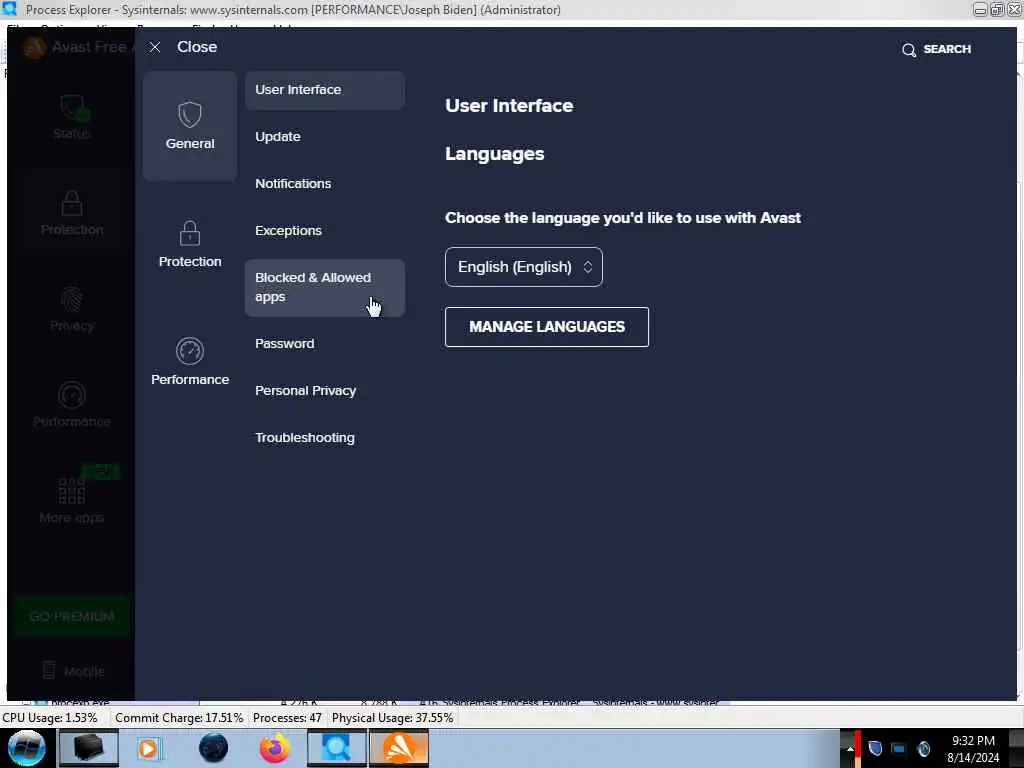Click the network tray icon
Screen dimensions: 1024x768
click(x=899, y=748)
